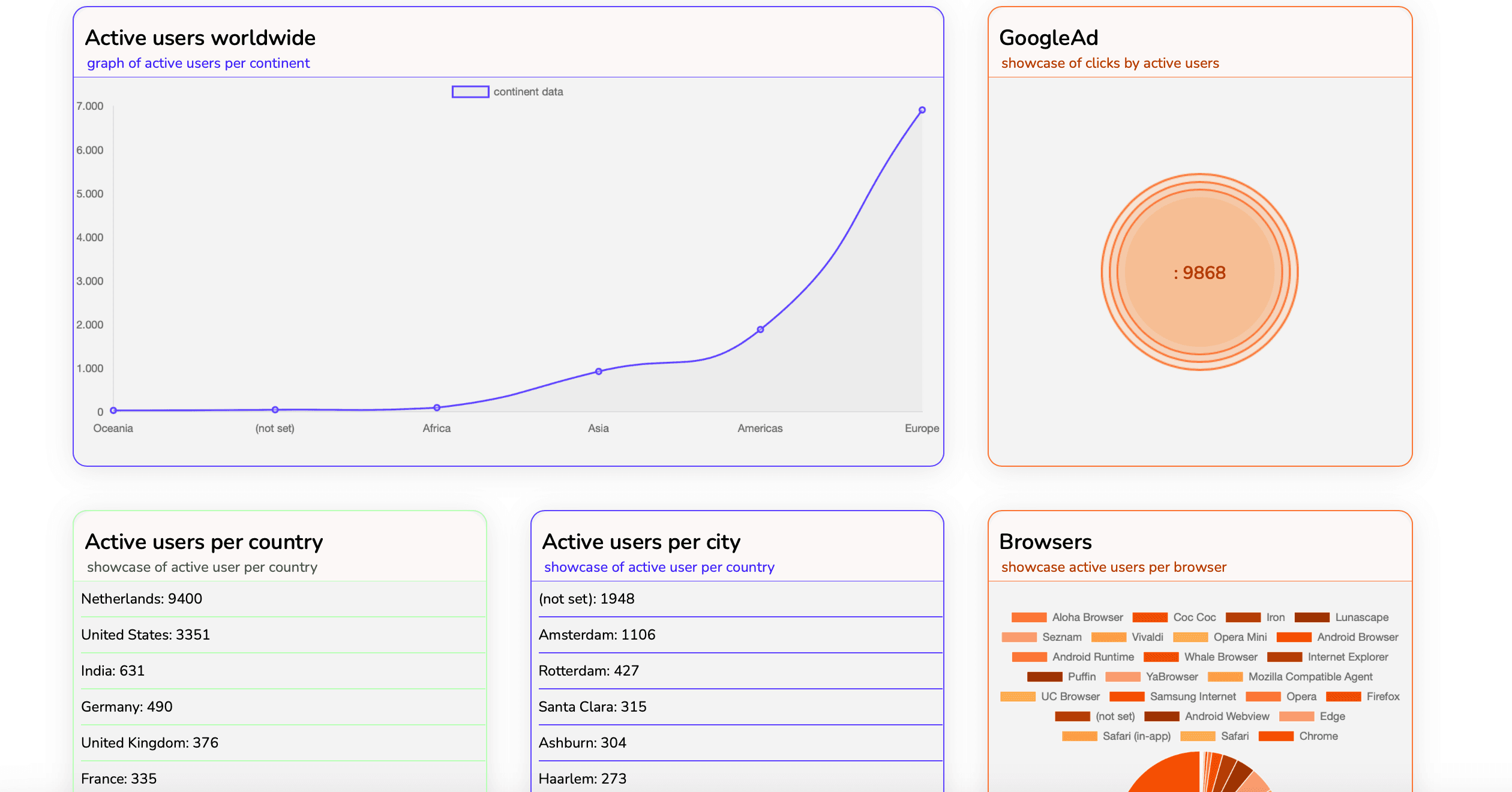The width and height of the screenshot is (1512, 792).
Task: Select the 'India: 631' row
Action: pyautogui.click(x=283, y=671)
